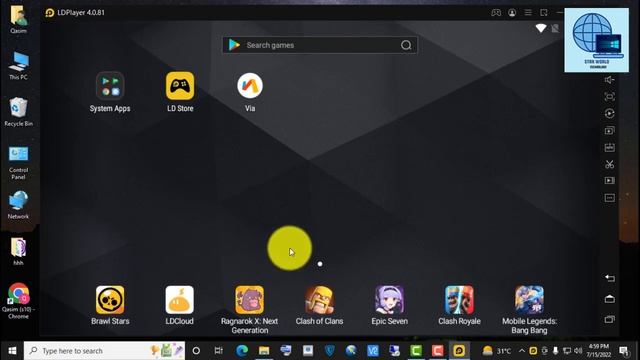Select the This PC desktop icon
This screenshot has width=640, height=360.
click(x=18, y=66)
